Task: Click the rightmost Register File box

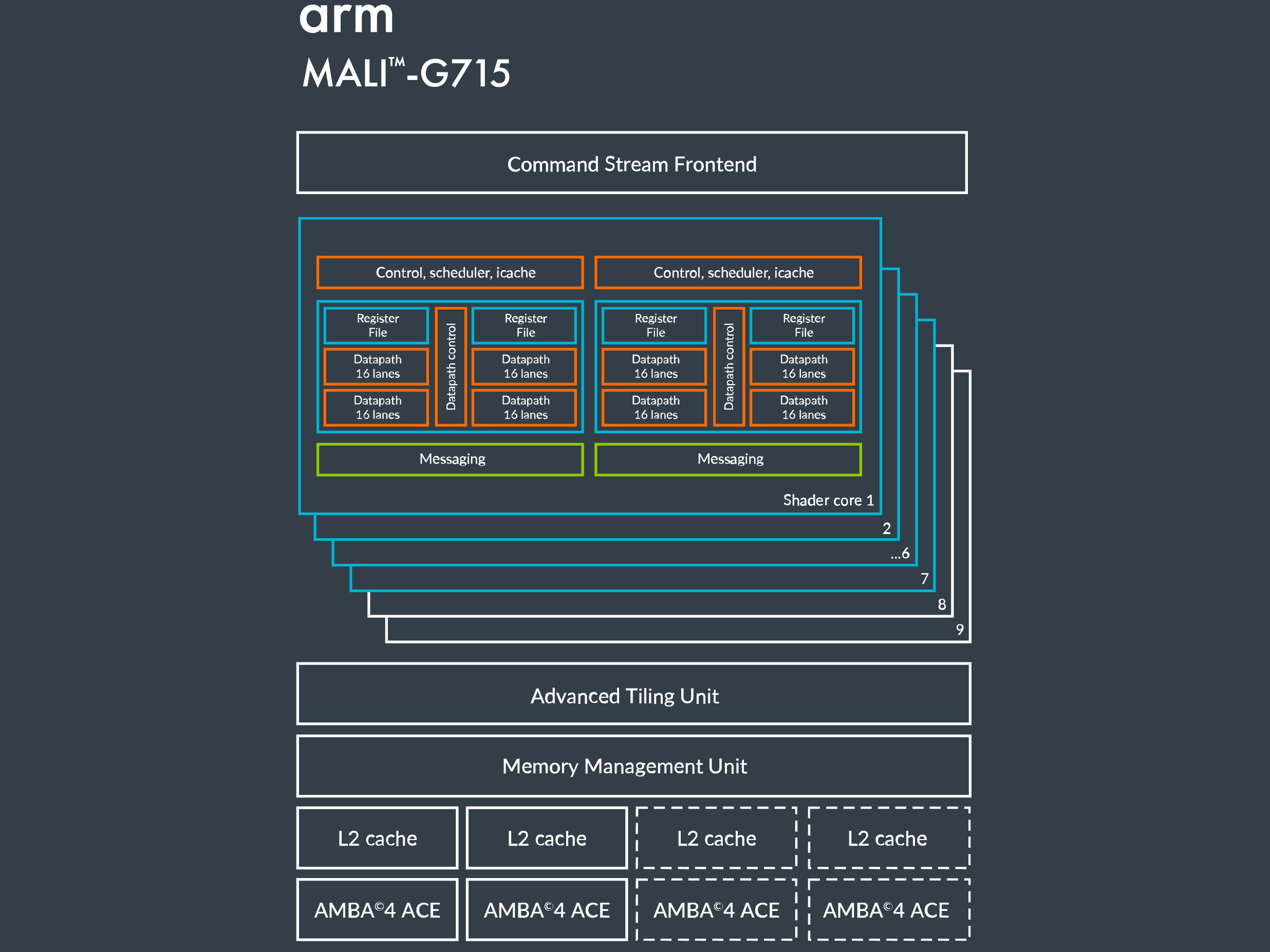Action: click(x=802, y=326)
